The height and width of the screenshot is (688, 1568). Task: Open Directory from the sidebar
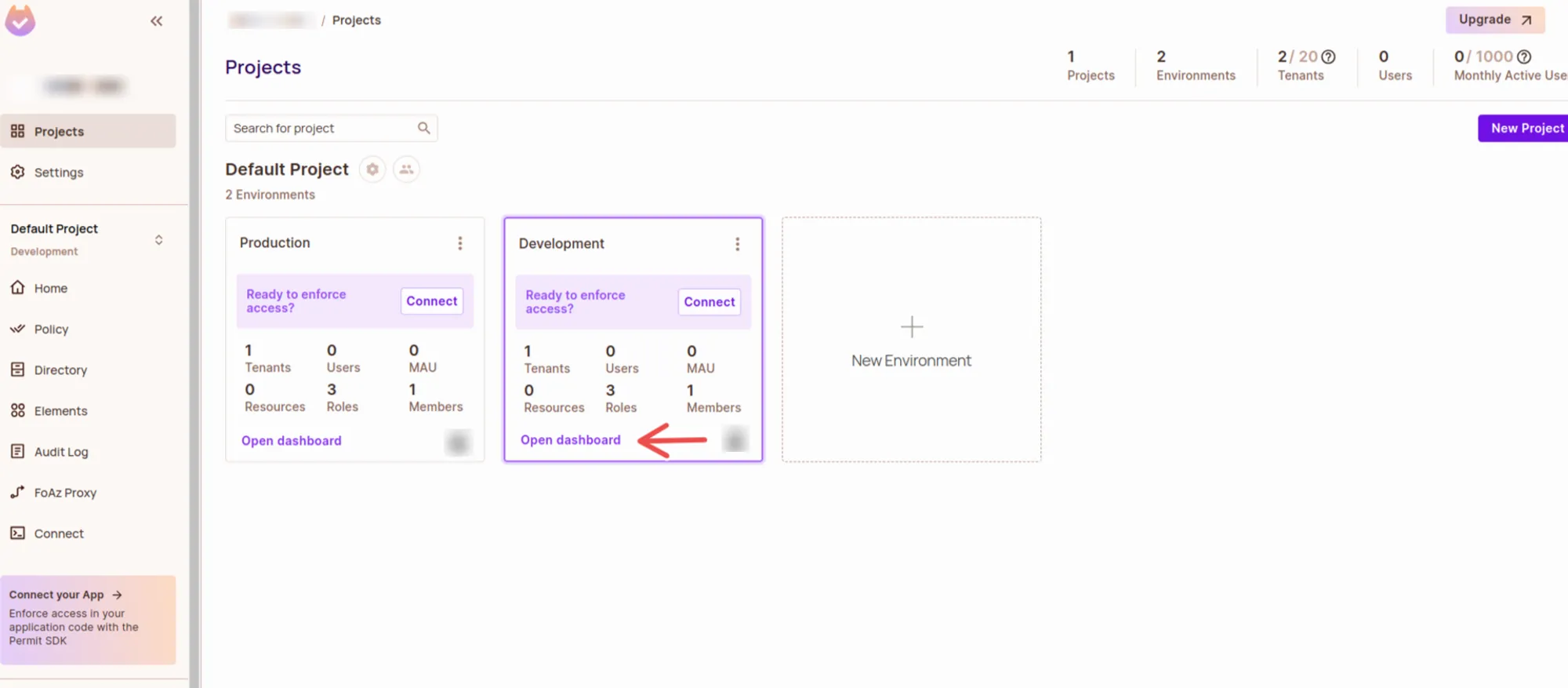pyautogui.click(x=60, y=370)
